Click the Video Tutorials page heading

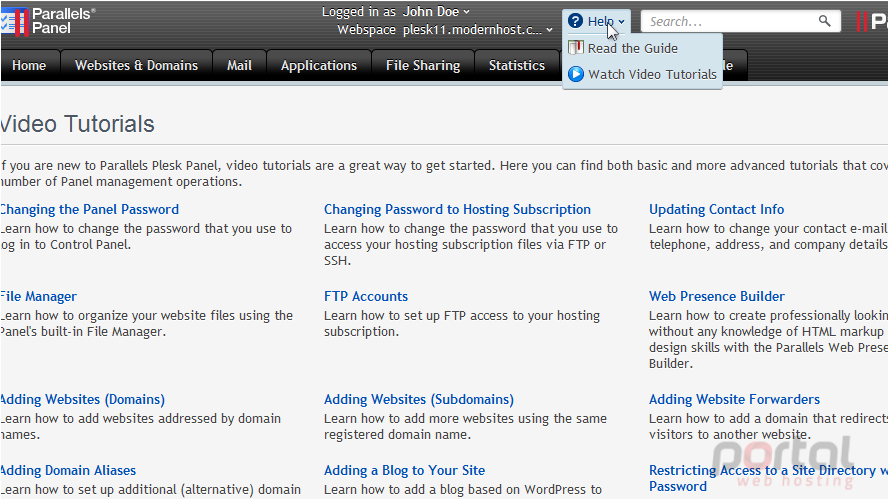[77, 124]
